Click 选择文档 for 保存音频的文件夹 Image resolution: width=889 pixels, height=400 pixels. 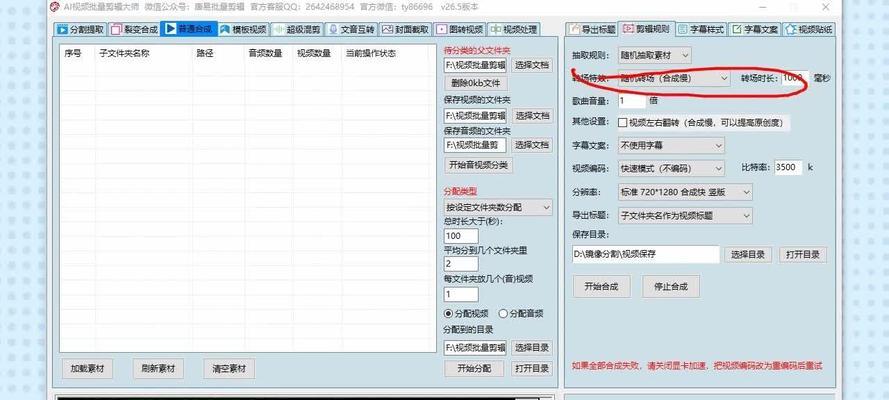[x=532, y=145]
